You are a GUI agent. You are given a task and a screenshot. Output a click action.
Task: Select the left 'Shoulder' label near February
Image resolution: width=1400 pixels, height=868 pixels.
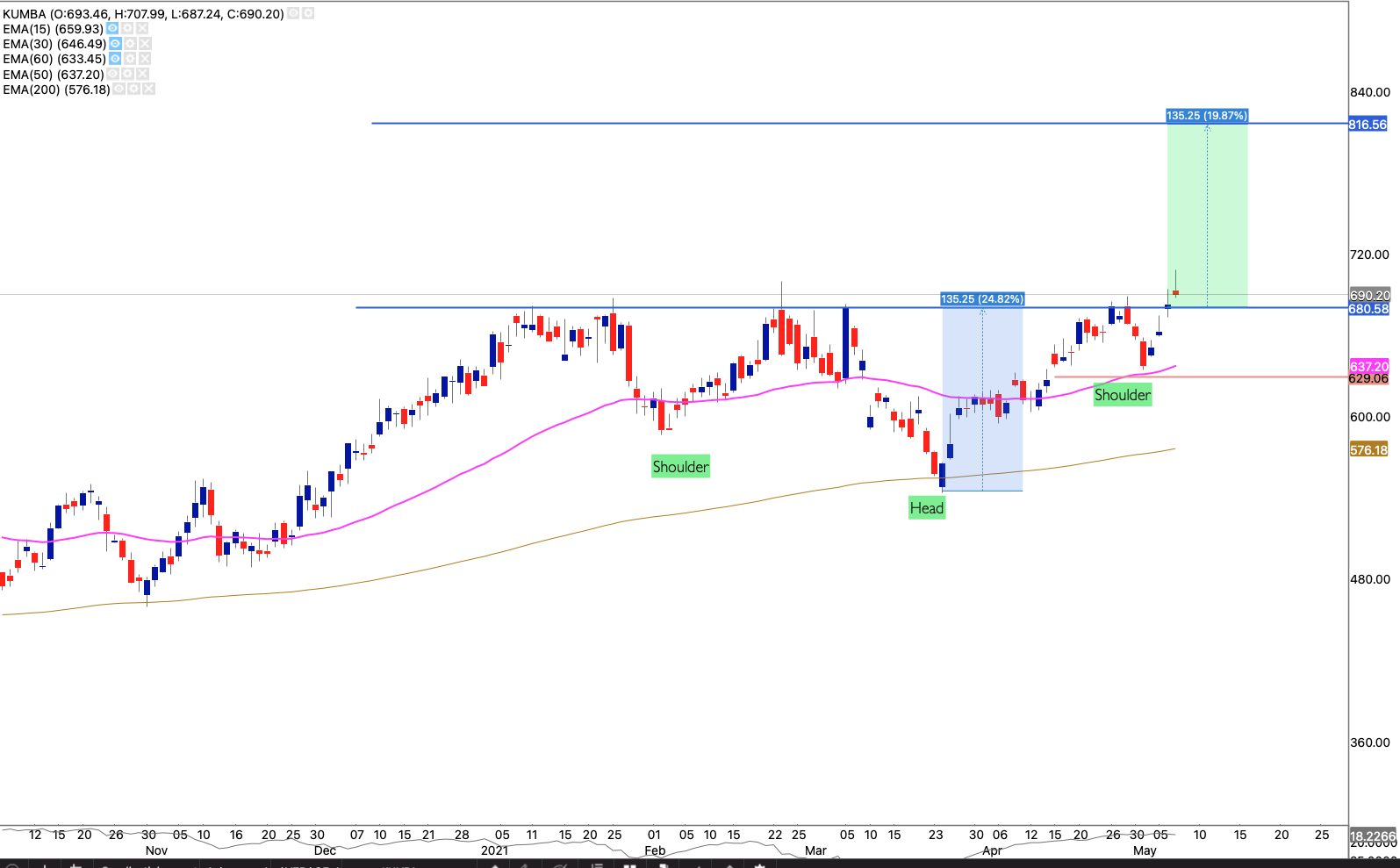coord(680,467)
